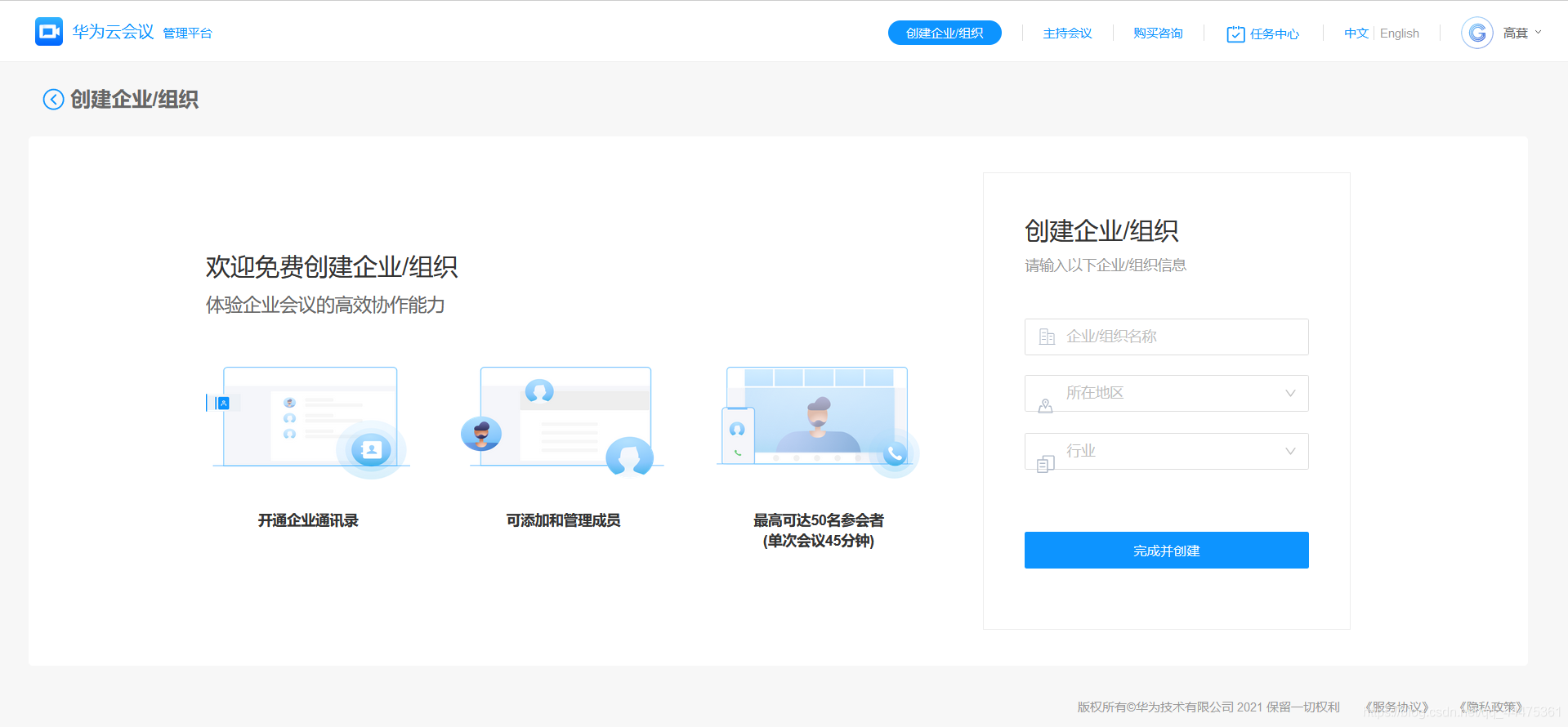Focus the 企业/组织名称 input field
This screenshot has width=1568, height=727.
point(1166,337)
